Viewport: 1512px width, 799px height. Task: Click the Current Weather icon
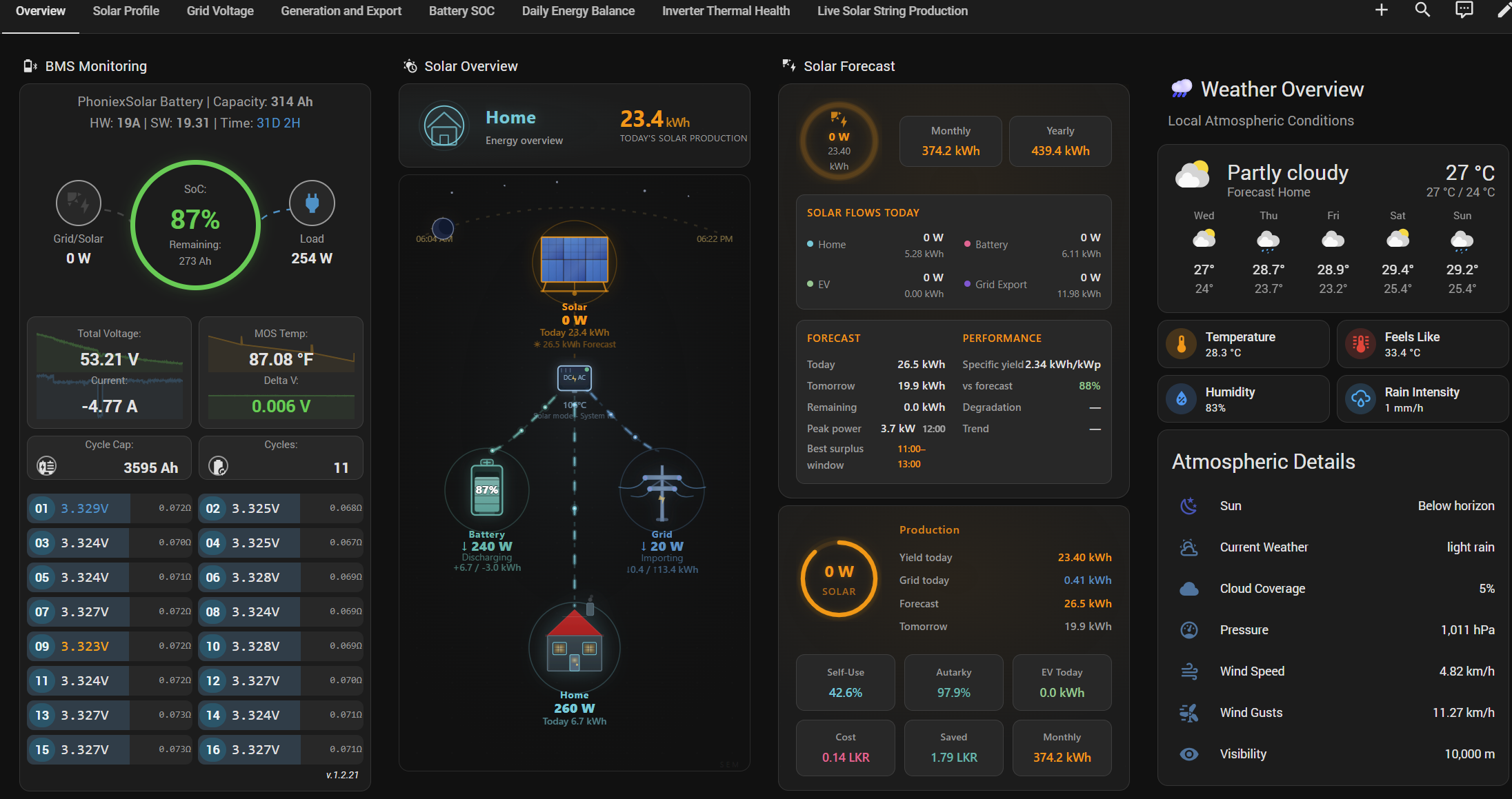pos(1189,547)
